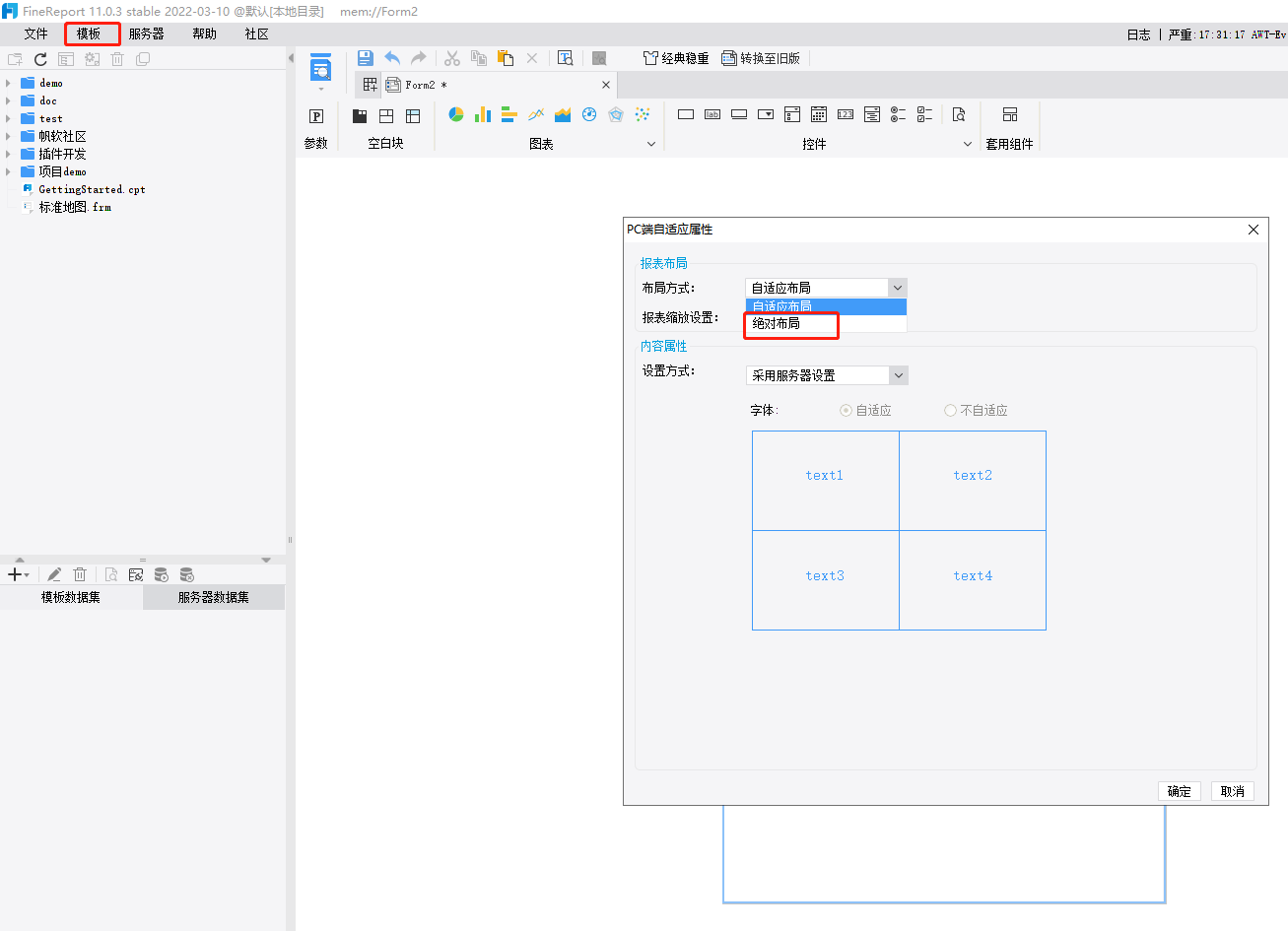1288x931 pixels.
Task: Select the date calendar widget icon
Action: coord(819,114)
